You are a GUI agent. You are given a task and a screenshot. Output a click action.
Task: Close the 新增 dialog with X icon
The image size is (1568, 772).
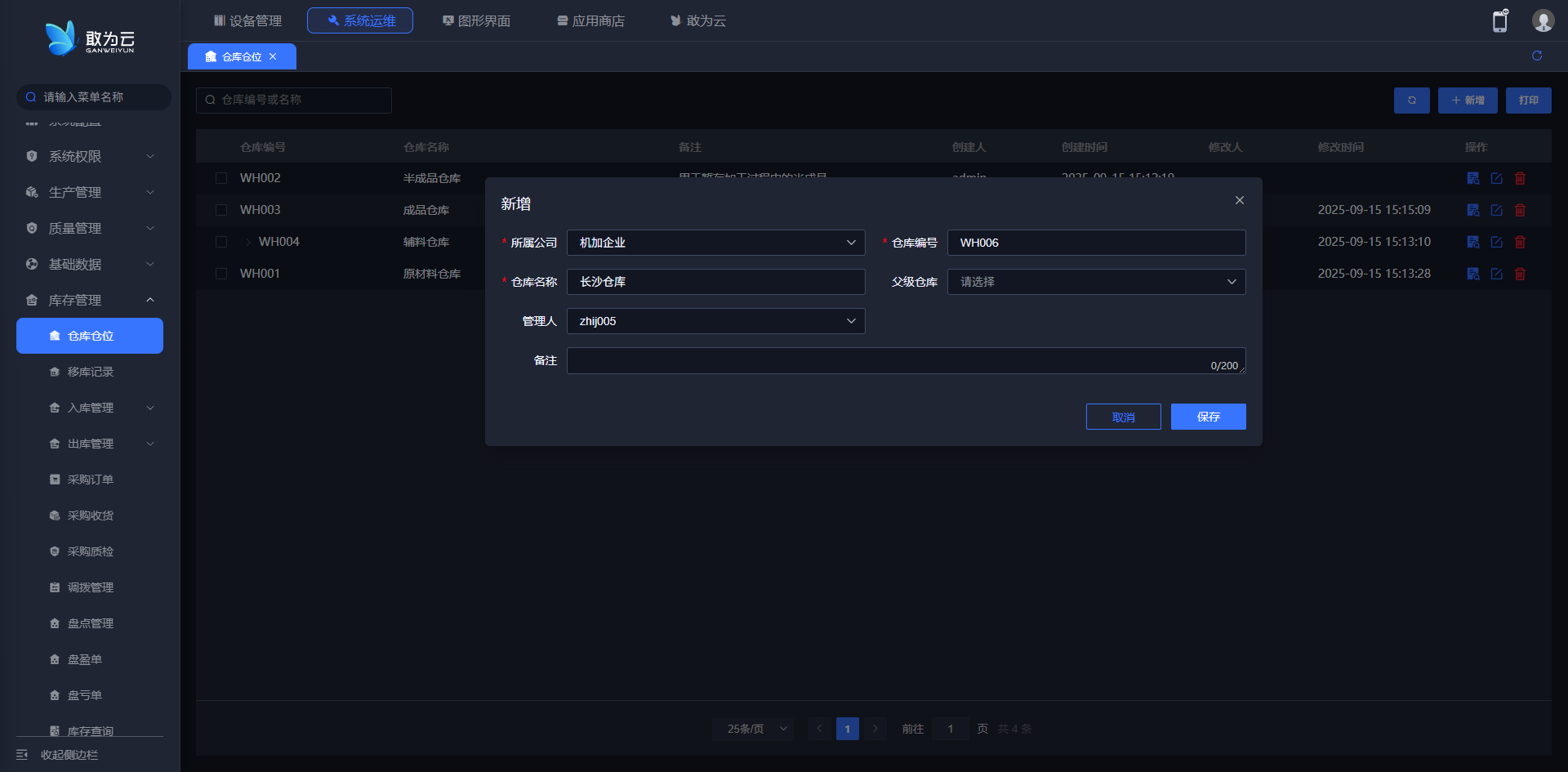click(x=1239, y=200)
